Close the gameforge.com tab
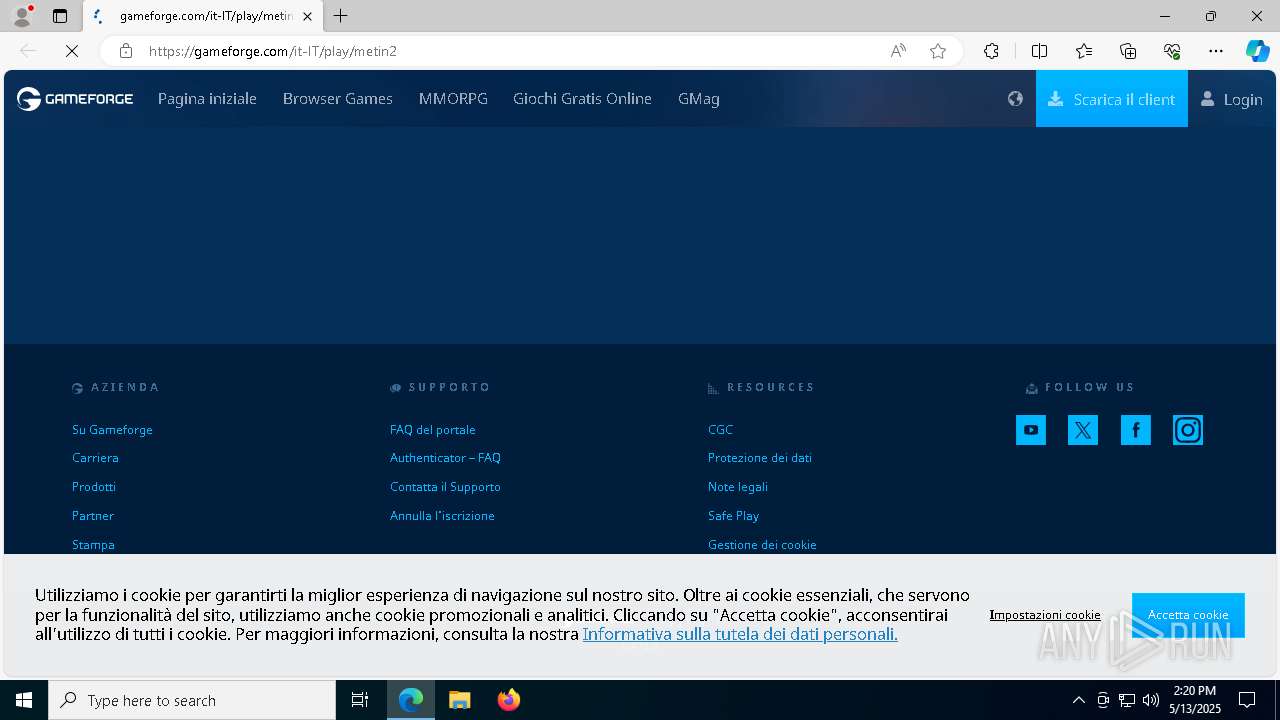 pyautogui.click(x=307, y=16)
